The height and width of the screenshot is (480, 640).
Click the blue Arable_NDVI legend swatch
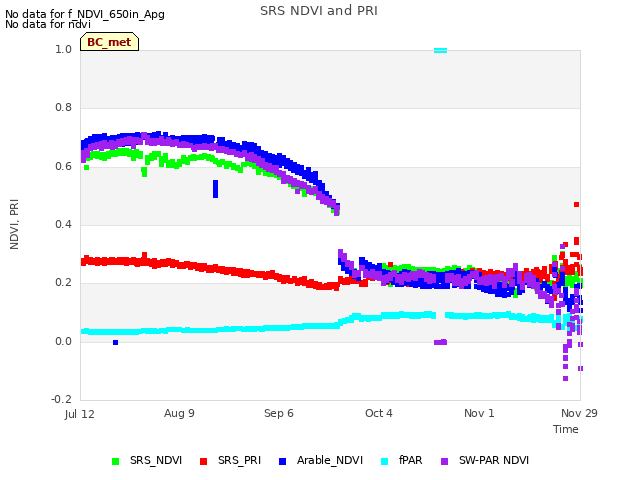(x=282, y=462)
